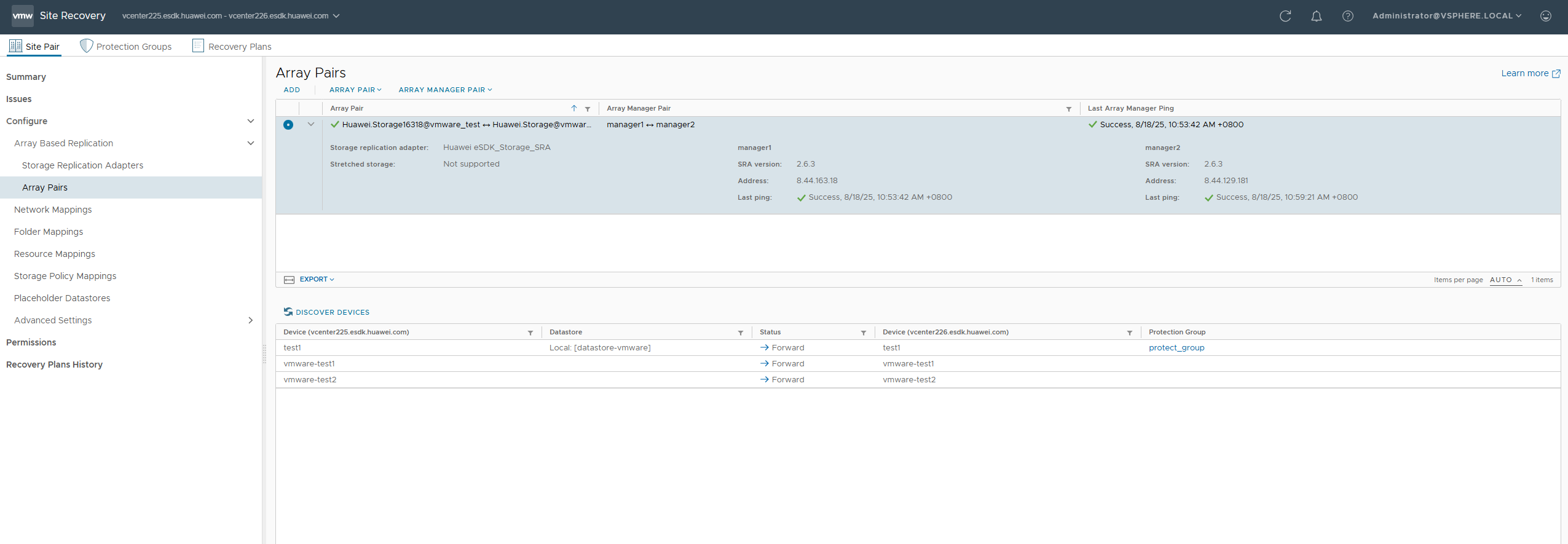The height and width of the screenshot is (544, 1568).
Task: Open the ARRAY PAIR dropdown menu
Action: pyautogui.click(x=355, y=90)
